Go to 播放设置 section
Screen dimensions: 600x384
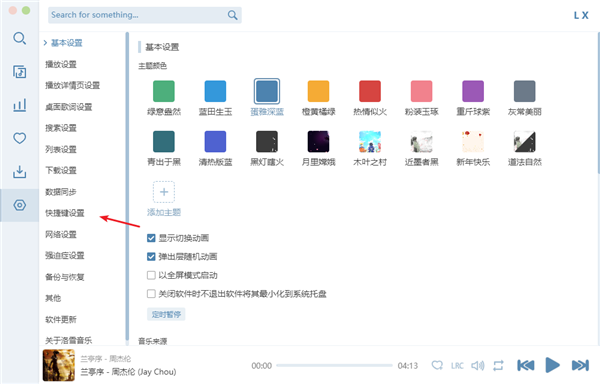[x=61, y=64]
